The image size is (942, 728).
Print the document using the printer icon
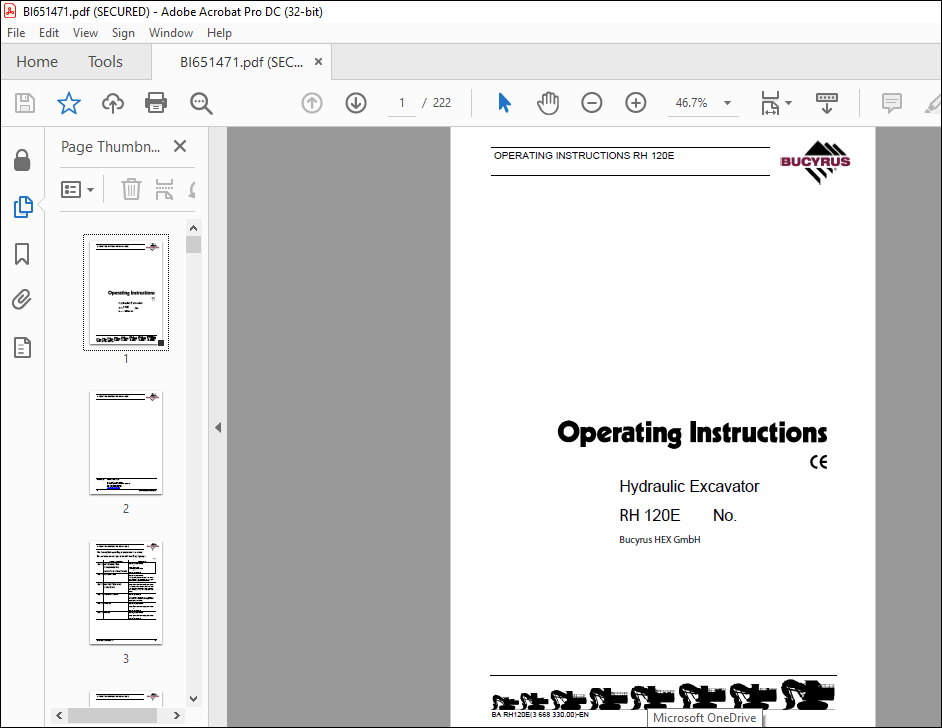[x=156, y=103]
